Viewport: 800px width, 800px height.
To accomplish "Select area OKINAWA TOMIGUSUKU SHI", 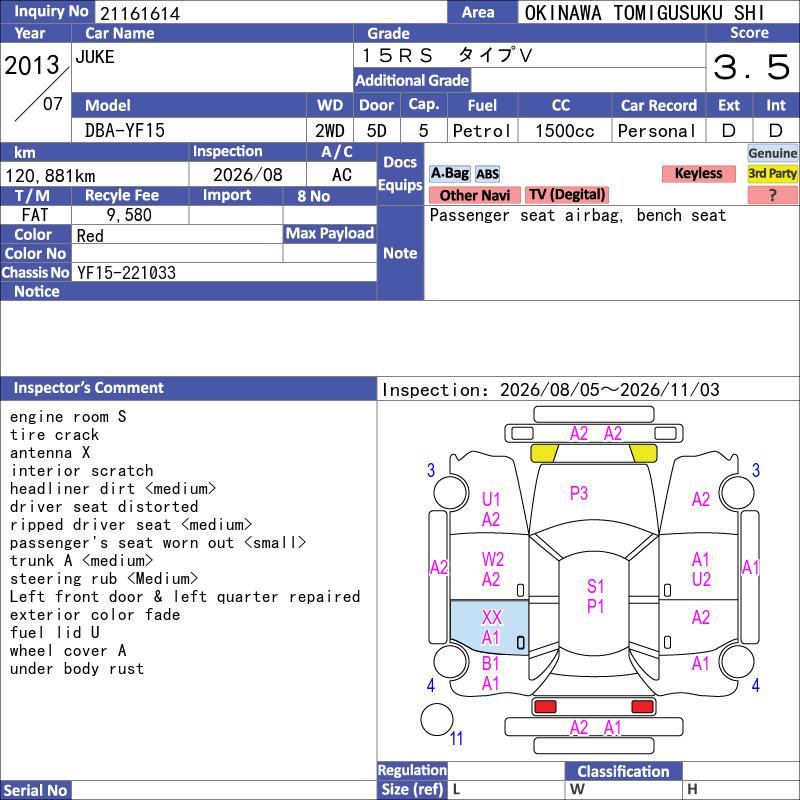I will pos(644,13).
